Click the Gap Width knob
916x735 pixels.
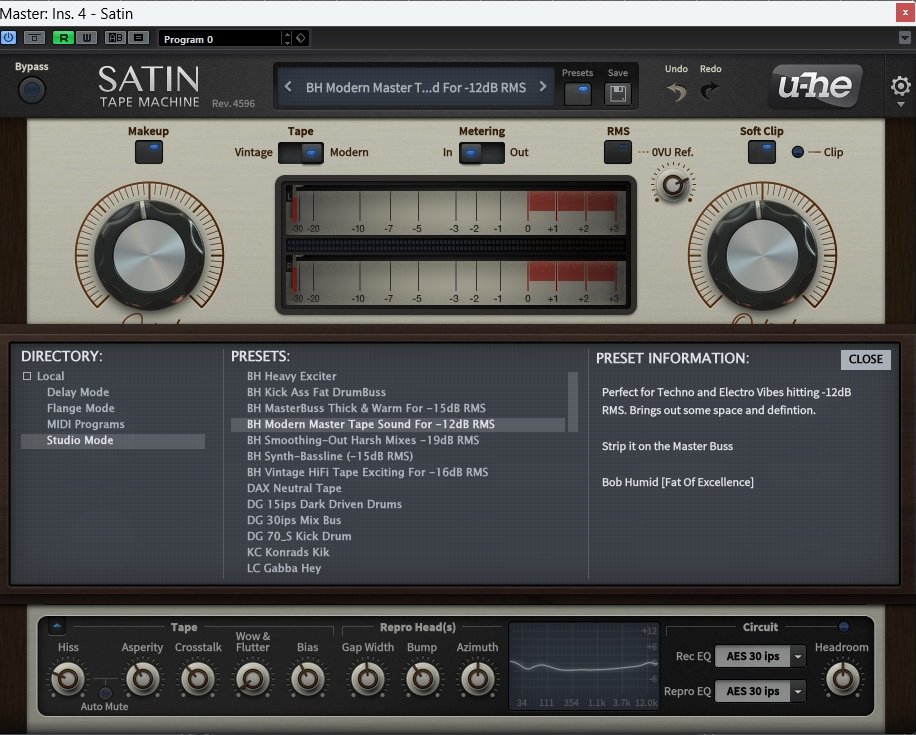coord(367,678)
